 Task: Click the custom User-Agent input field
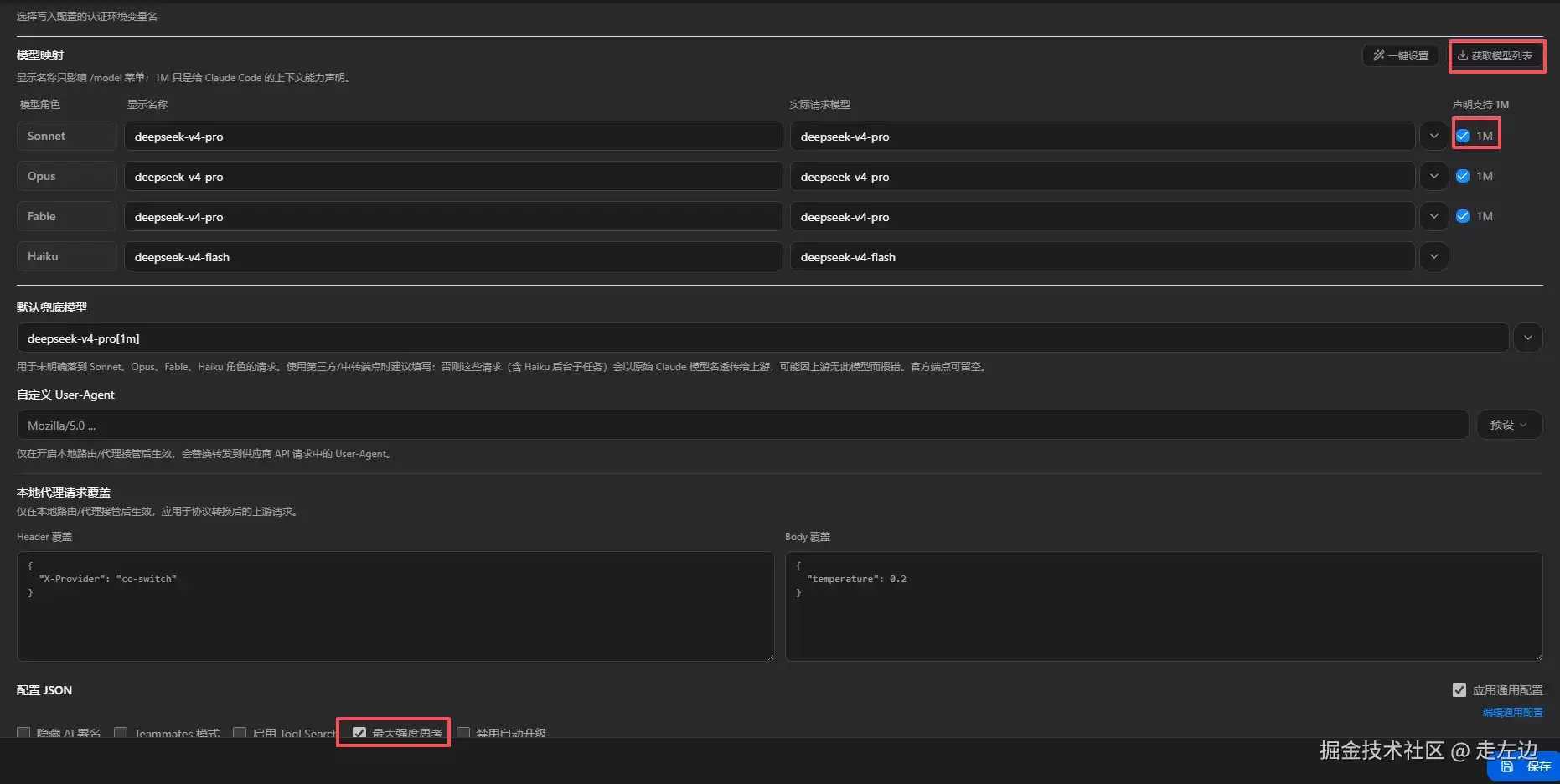[742, 425]
